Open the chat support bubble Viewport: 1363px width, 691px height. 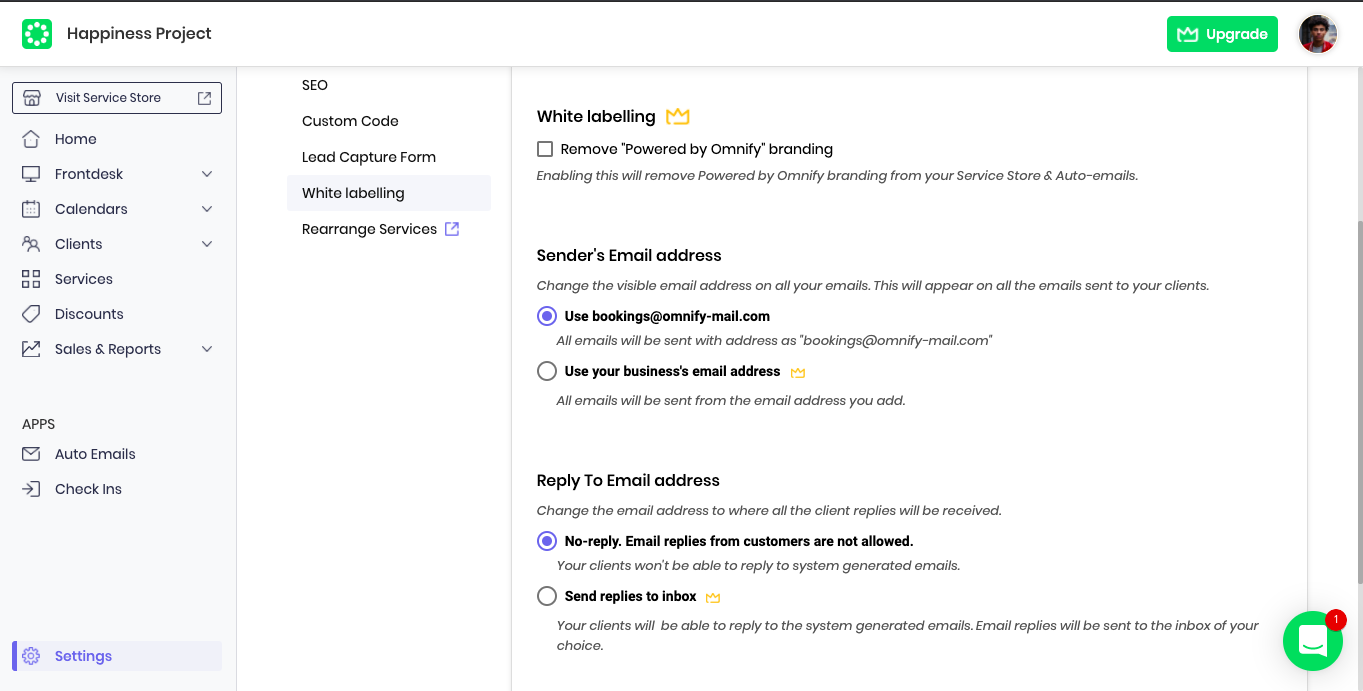coord(1312,641)
